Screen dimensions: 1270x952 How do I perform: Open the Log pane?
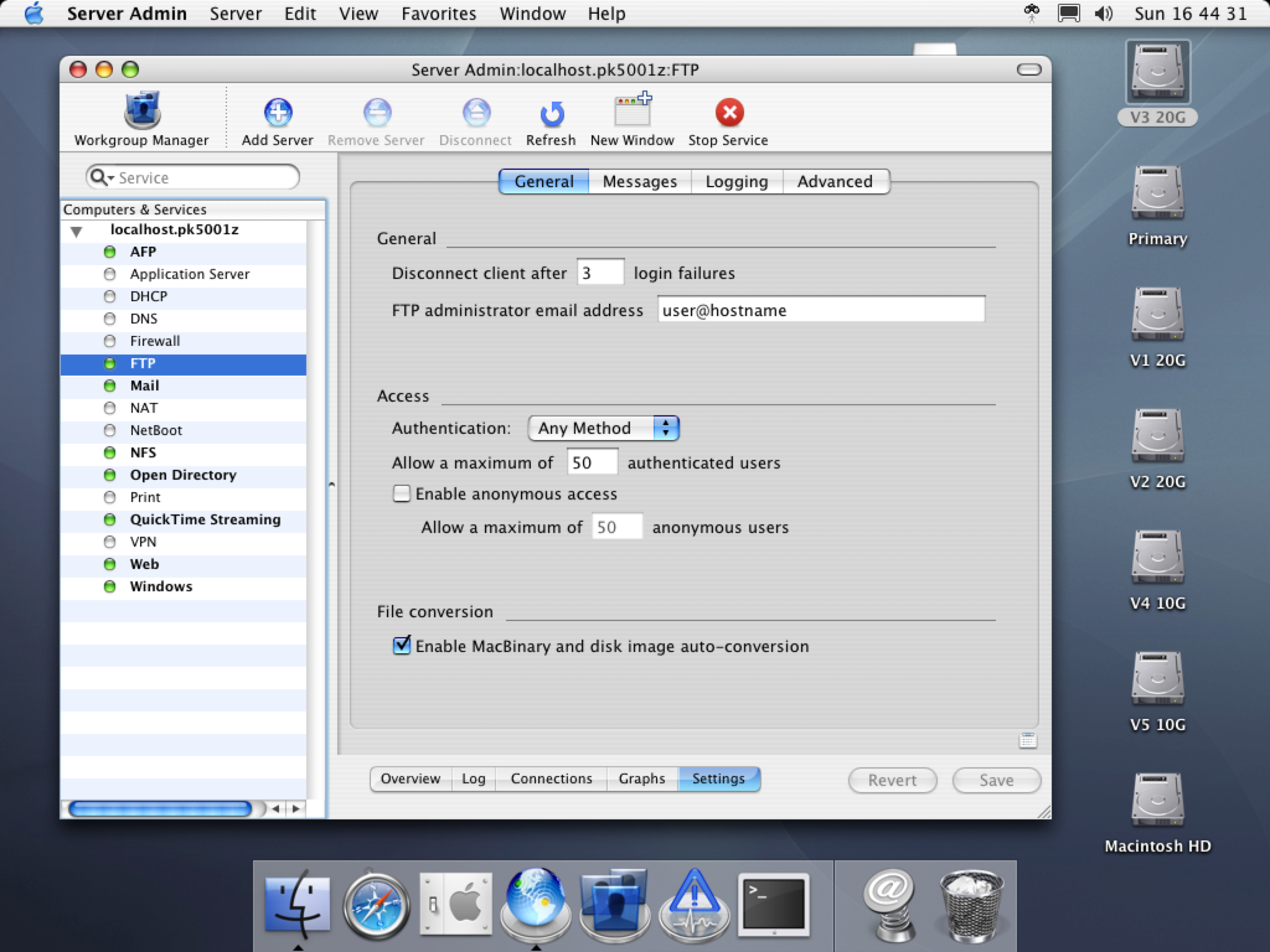[473, 779]
